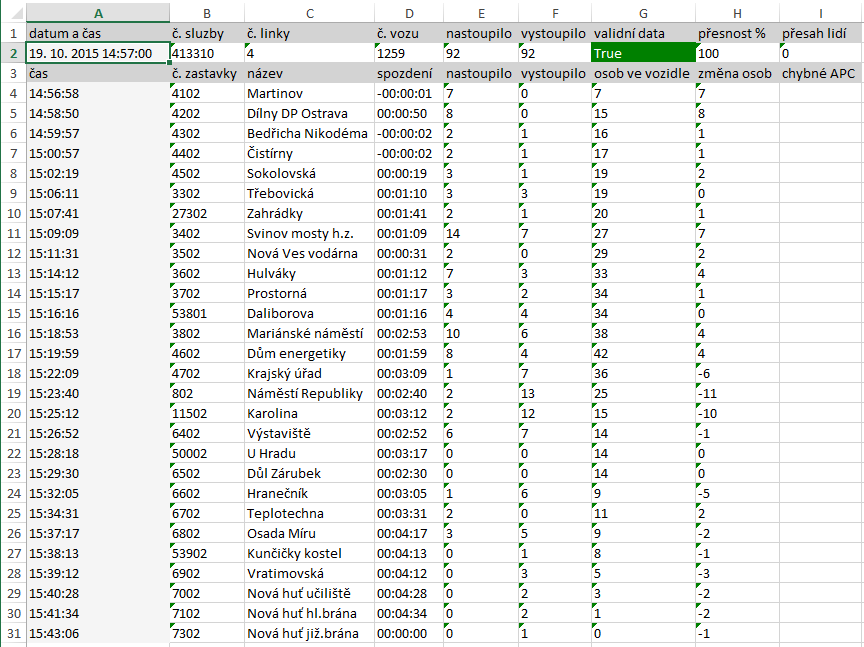The width and height of the screenshot is (864, 647).
Task: Click stop name Vratimovská
Action: pos(310,573)
